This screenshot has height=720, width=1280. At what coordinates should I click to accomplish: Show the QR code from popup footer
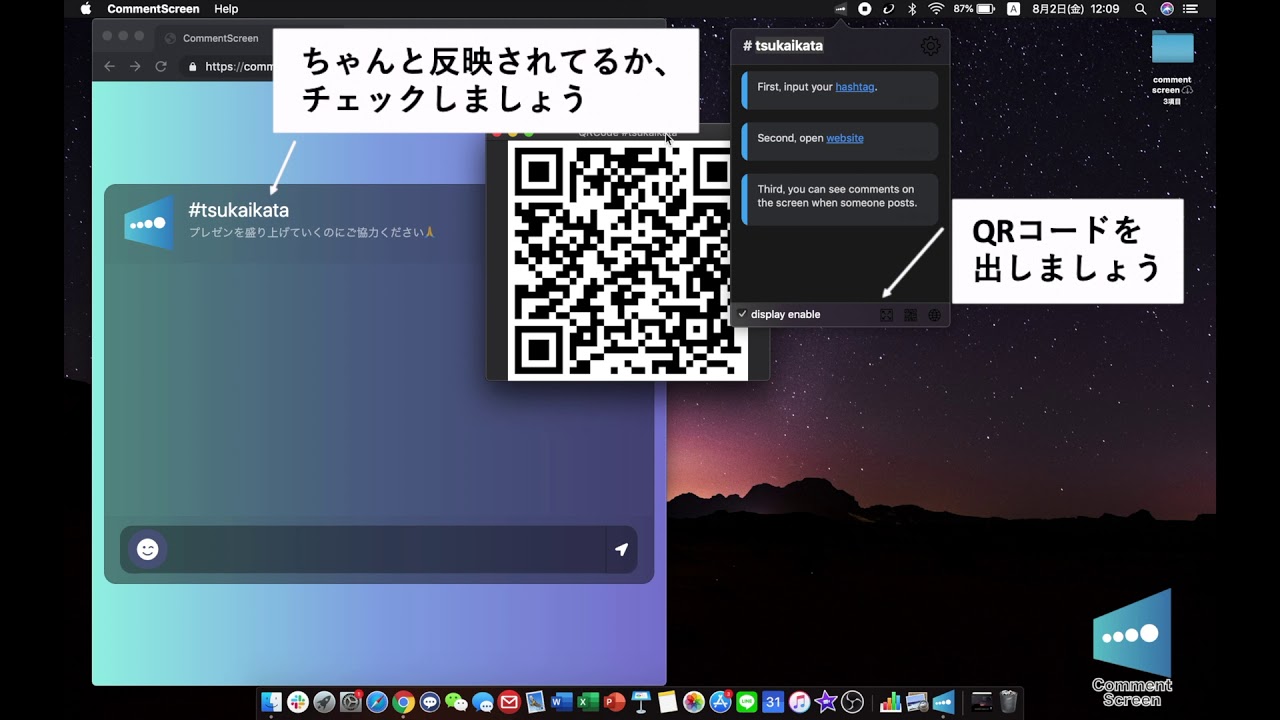[910, 315]
